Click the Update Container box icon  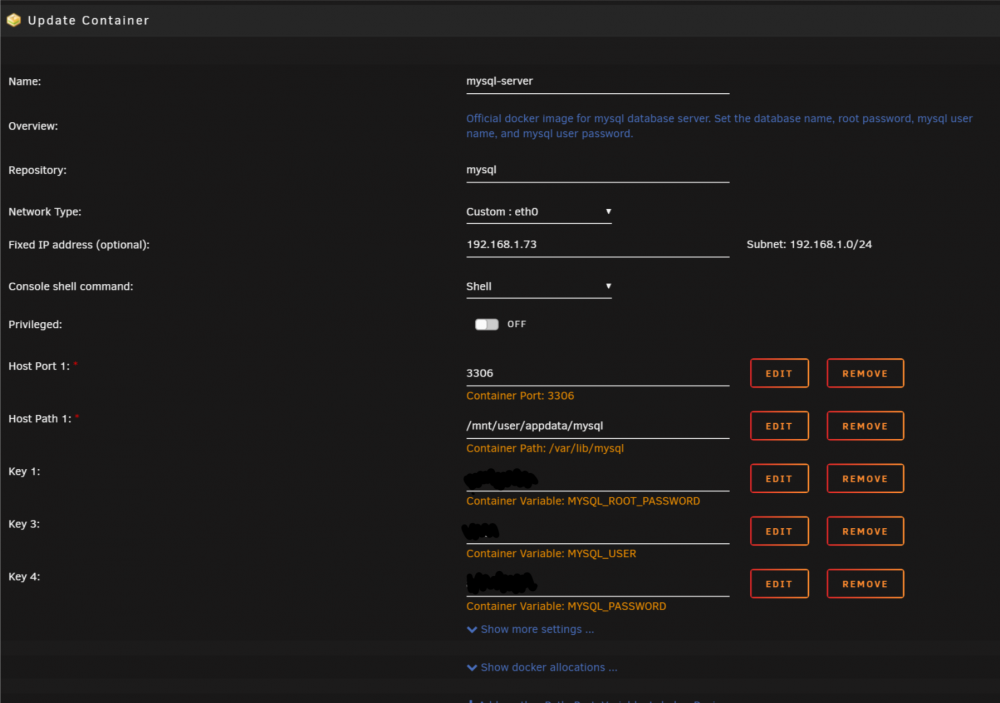[14, 20]
